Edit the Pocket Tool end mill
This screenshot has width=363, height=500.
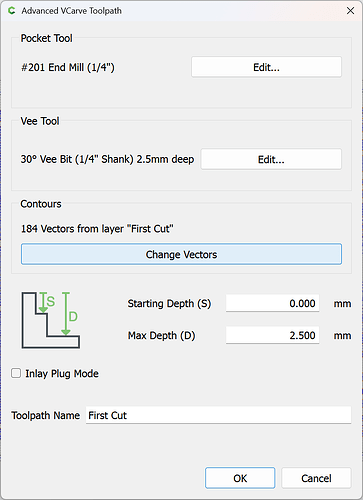(x=266, y=67)
